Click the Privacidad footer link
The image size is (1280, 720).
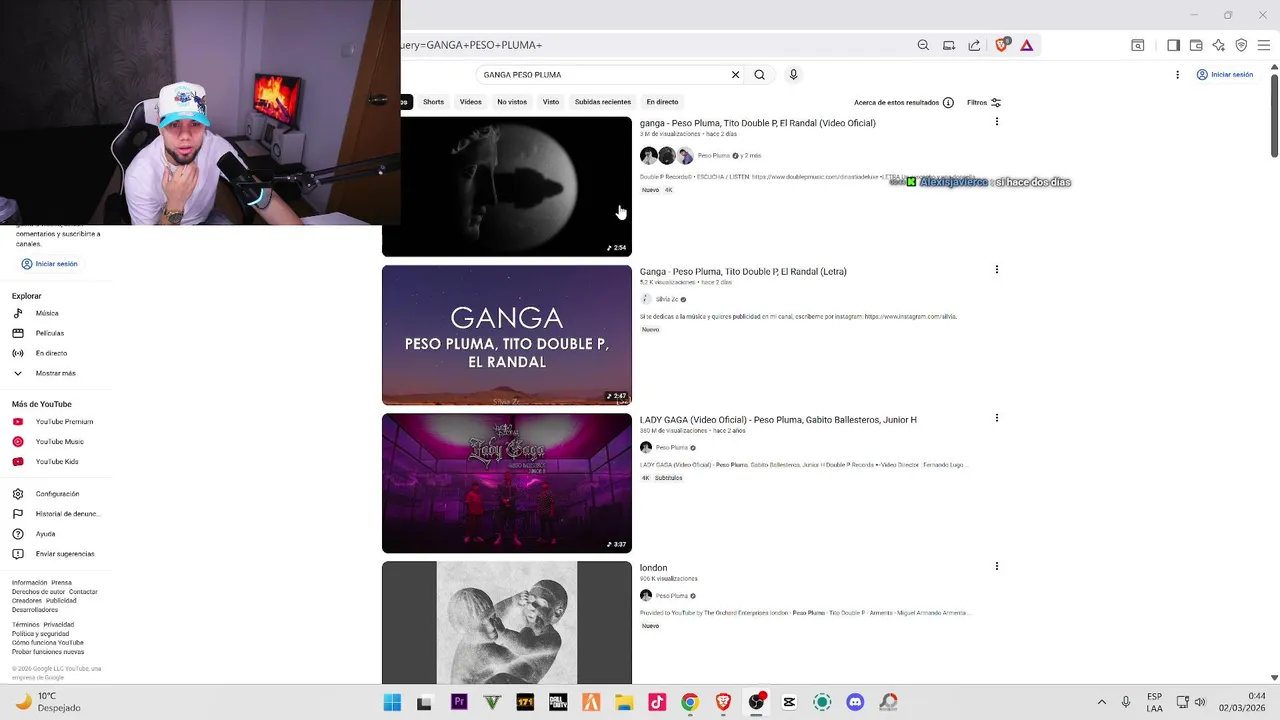tap(59, 625)
